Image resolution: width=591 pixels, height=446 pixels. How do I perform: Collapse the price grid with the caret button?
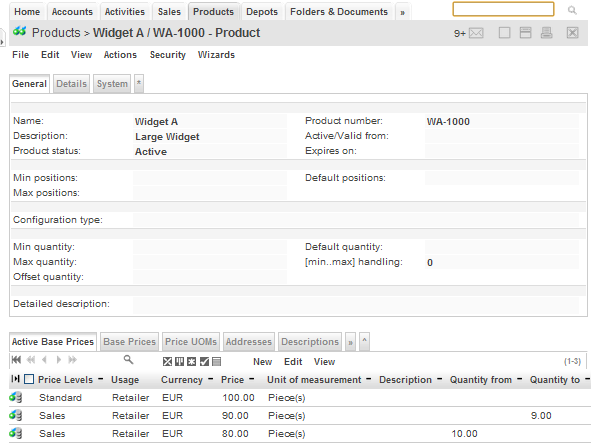coord(364,341)
